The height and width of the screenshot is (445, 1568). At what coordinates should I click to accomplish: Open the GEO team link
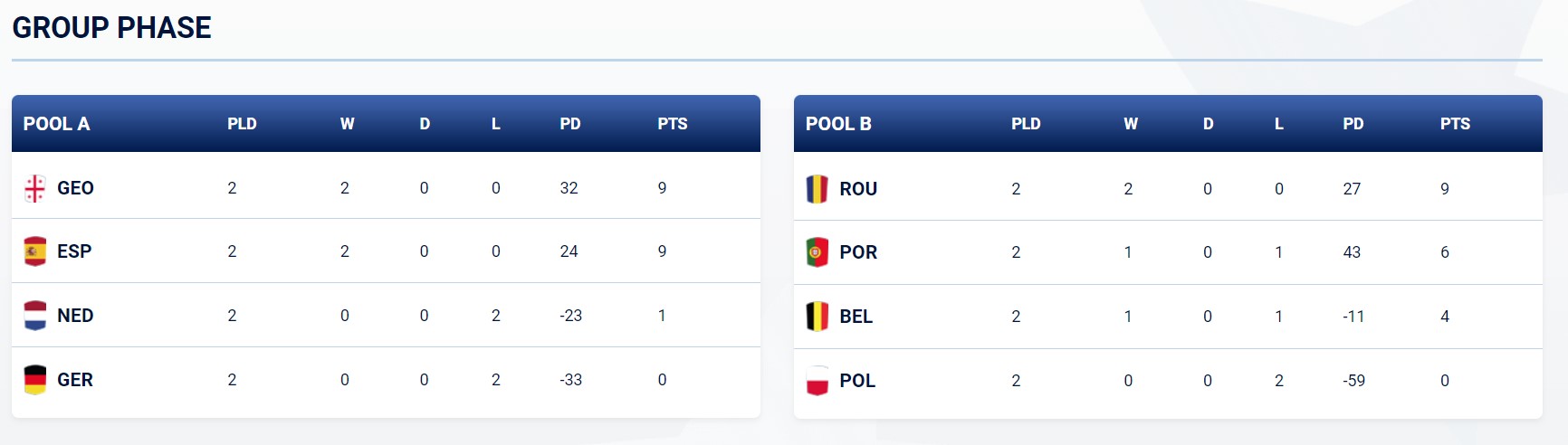tap(75, 188)
